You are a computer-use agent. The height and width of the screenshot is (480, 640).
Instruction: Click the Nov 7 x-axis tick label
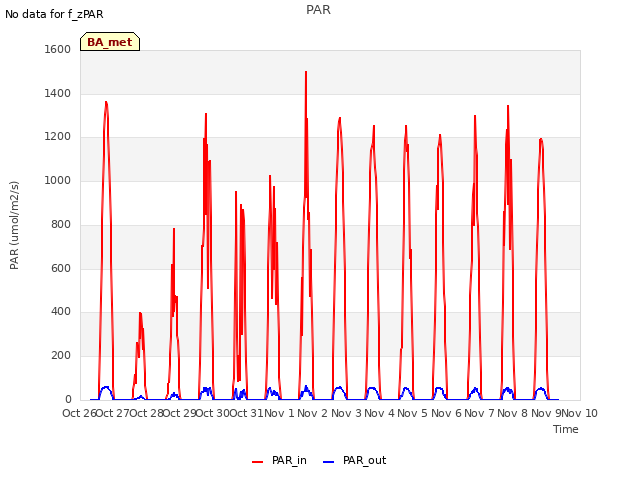(x=479, y=413)
